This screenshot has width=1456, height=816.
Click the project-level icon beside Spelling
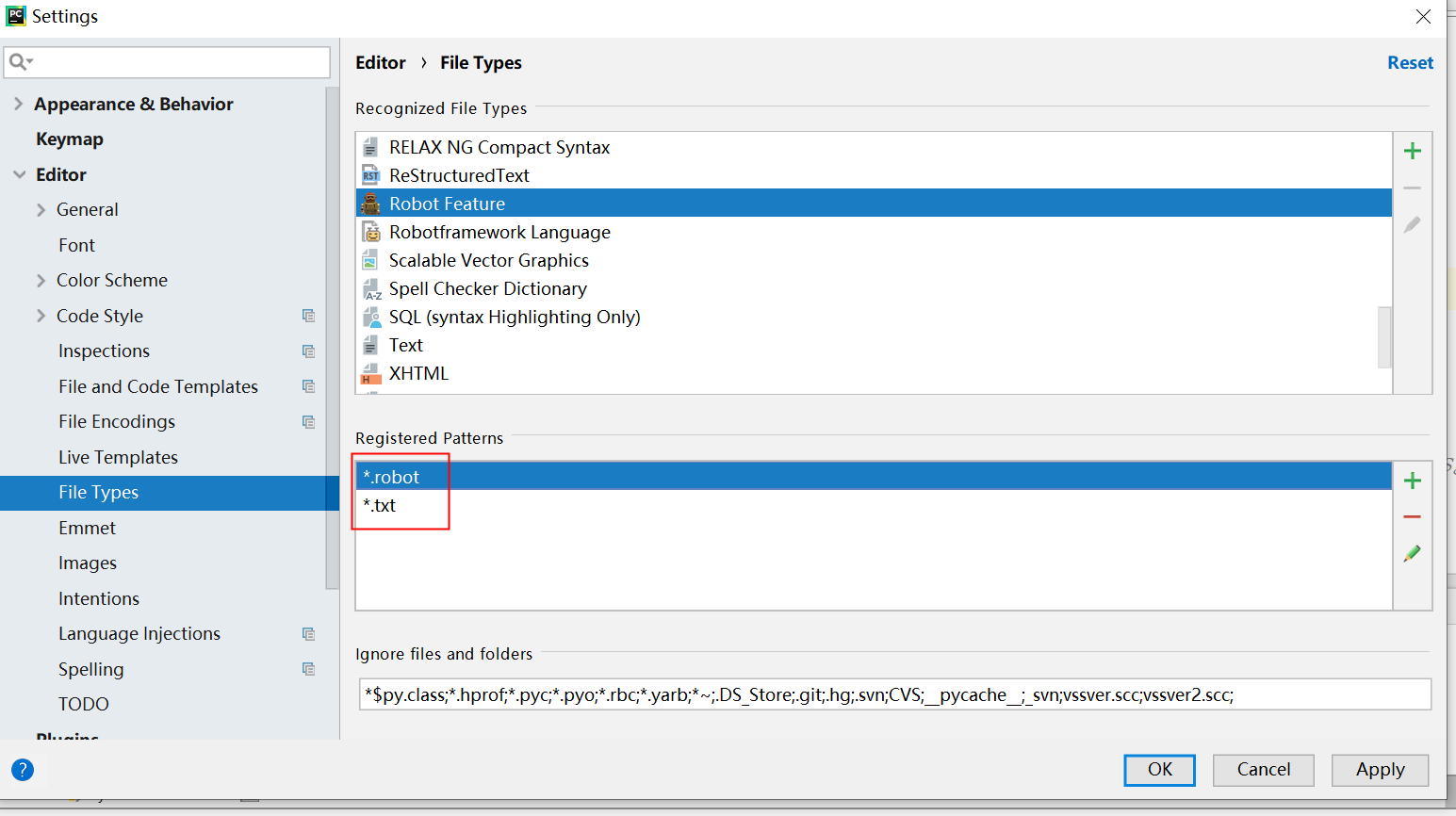tap(308, 669)
